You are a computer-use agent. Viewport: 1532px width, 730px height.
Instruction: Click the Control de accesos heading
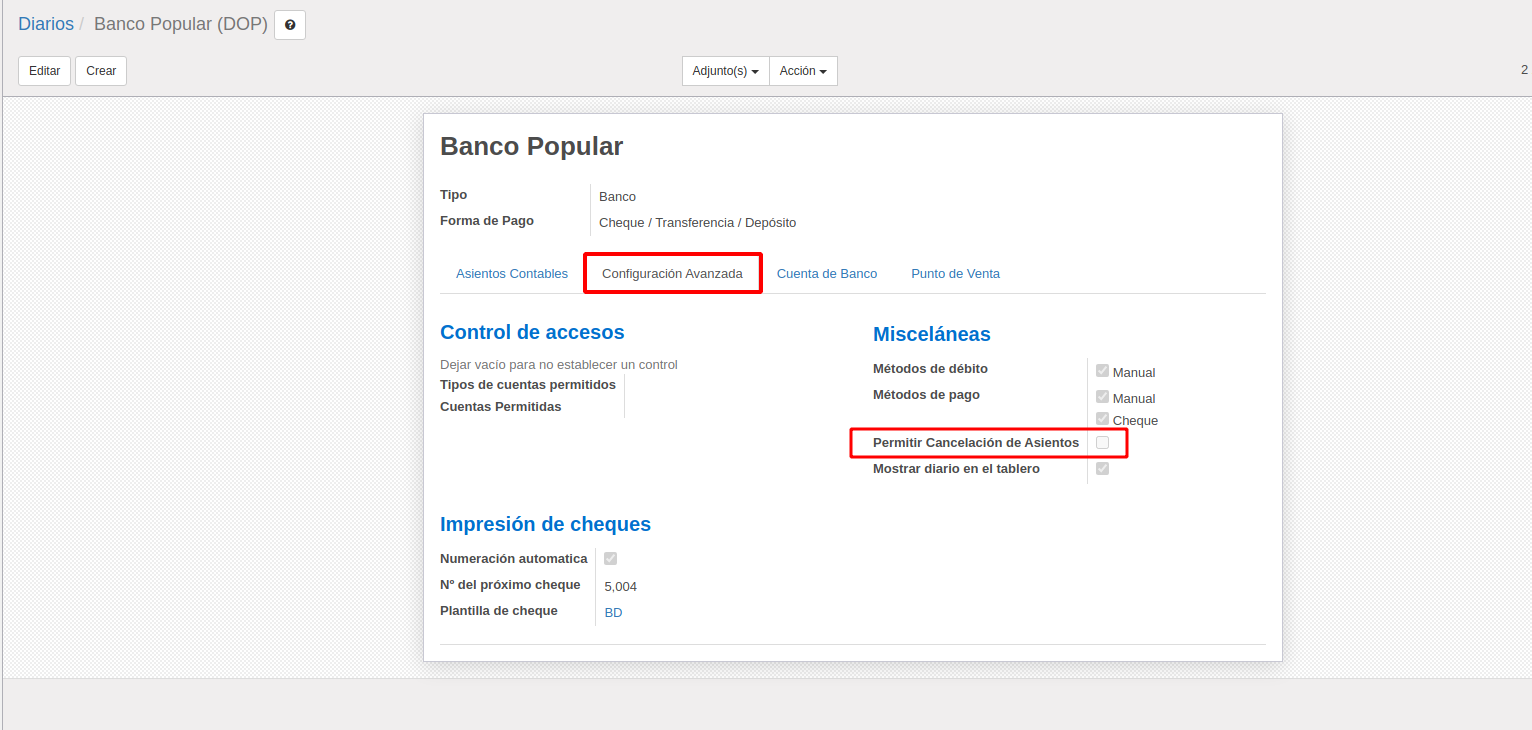(532, 332)
